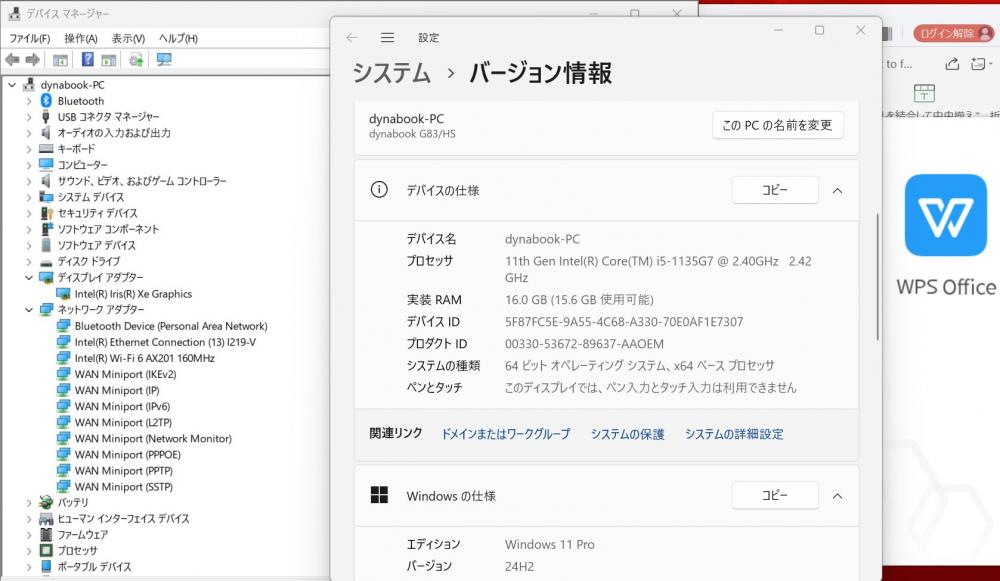Select Intel(R) Wi-Fi 6 AX201 160MHz adapter
This screenshot has width=1000, height=581.
(145, 358)
